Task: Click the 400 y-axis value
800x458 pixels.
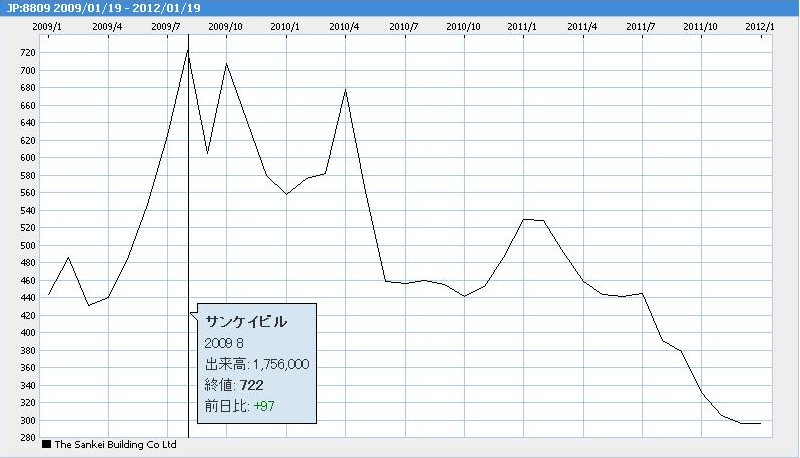Action: (28, 333)
